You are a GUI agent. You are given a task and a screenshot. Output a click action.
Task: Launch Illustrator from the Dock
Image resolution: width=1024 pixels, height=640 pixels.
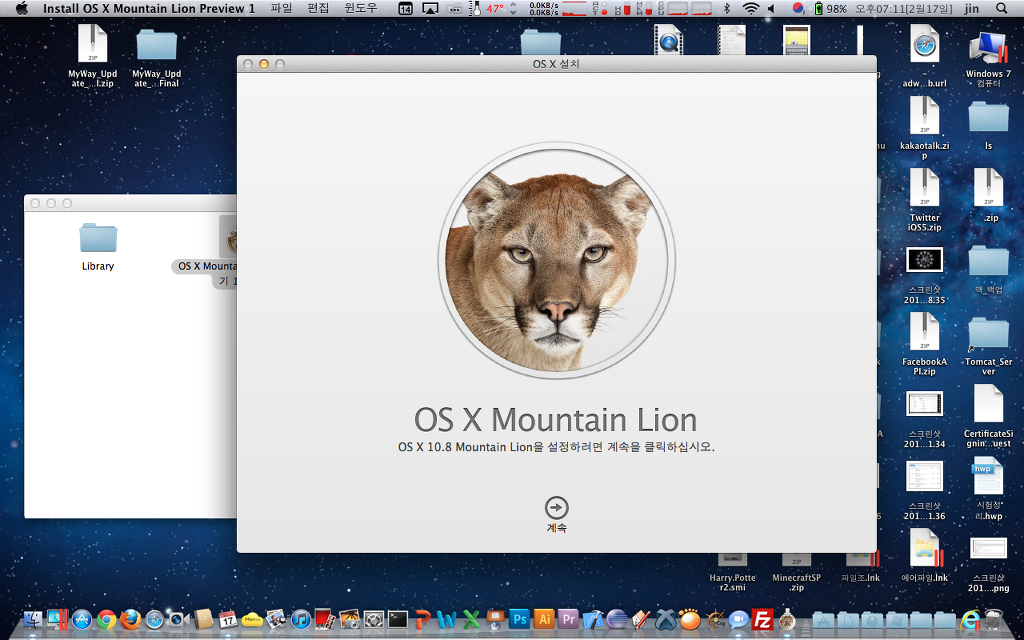544,619
